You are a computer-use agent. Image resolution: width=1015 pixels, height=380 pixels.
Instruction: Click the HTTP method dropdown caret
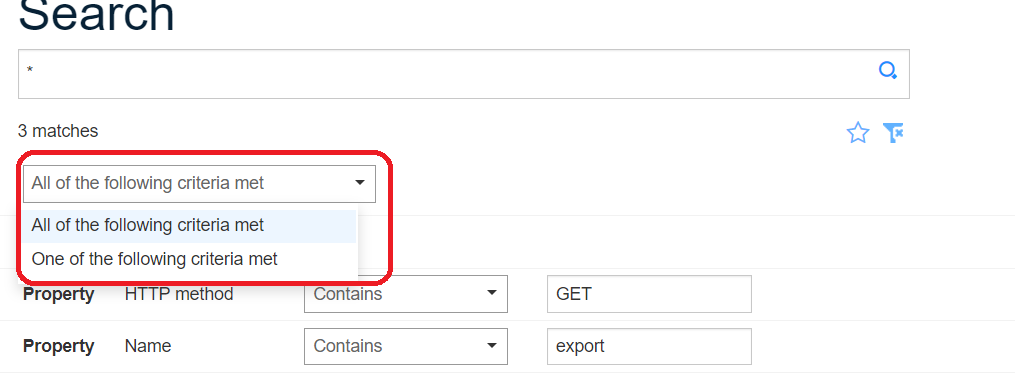[491, 293]
